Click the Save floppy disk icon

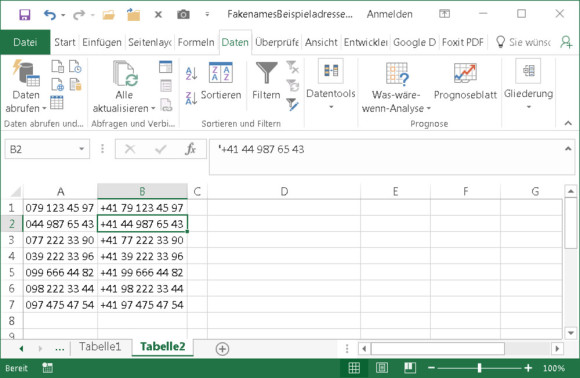(24, 14)
